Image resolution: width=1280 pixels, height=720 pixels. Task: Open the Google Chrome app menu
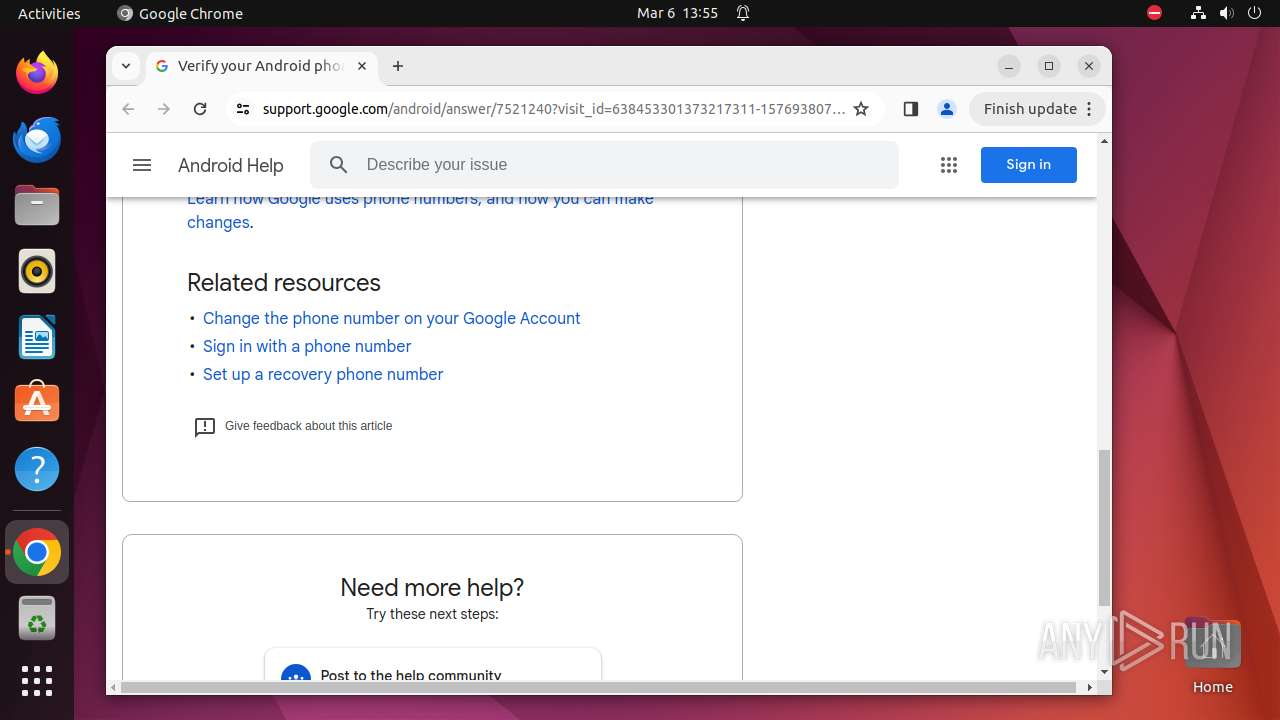pos(180,13)
